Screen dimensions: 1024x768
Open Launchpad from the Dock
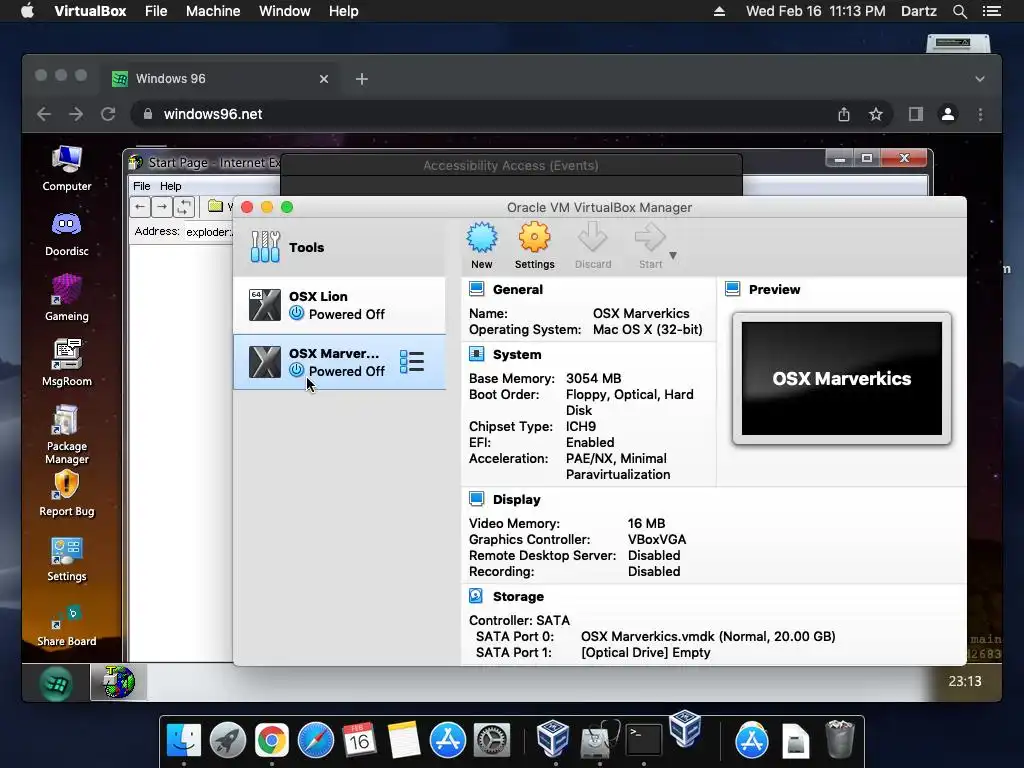coord(228,740)
